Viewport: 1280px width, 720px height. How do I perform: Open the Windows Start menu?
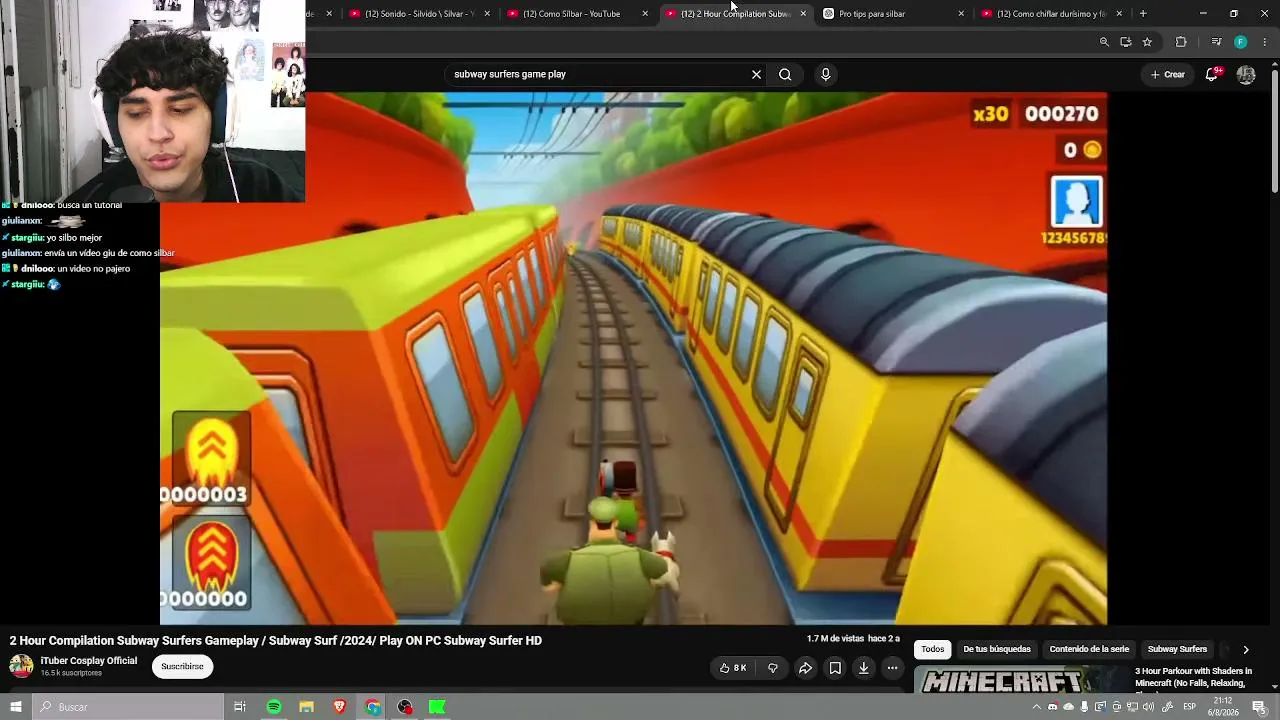(16, 707)
